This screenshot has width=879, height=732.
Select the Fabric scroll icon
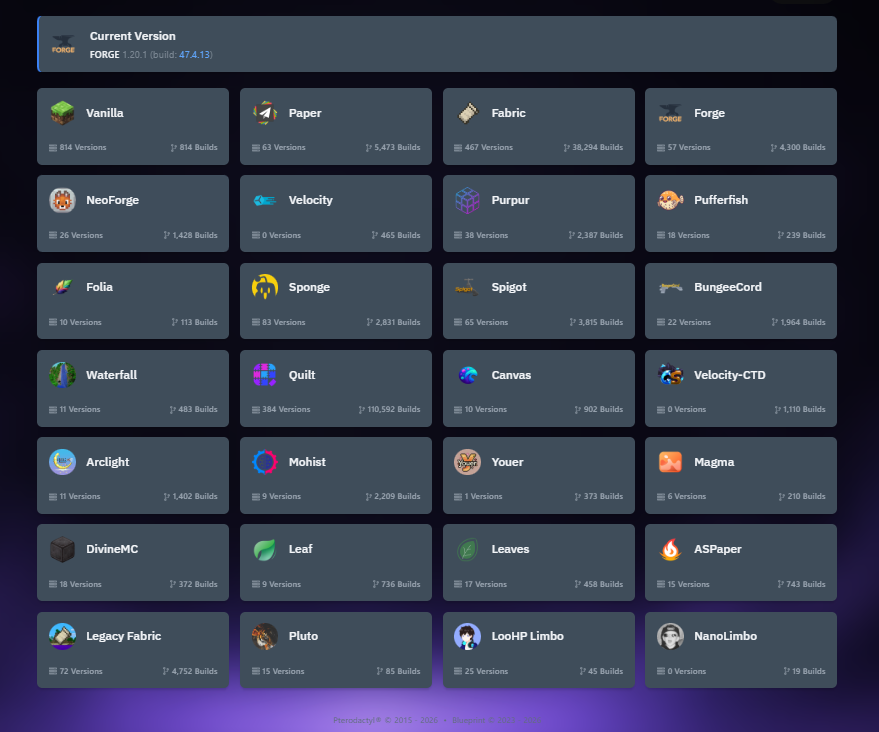[467, 114]
